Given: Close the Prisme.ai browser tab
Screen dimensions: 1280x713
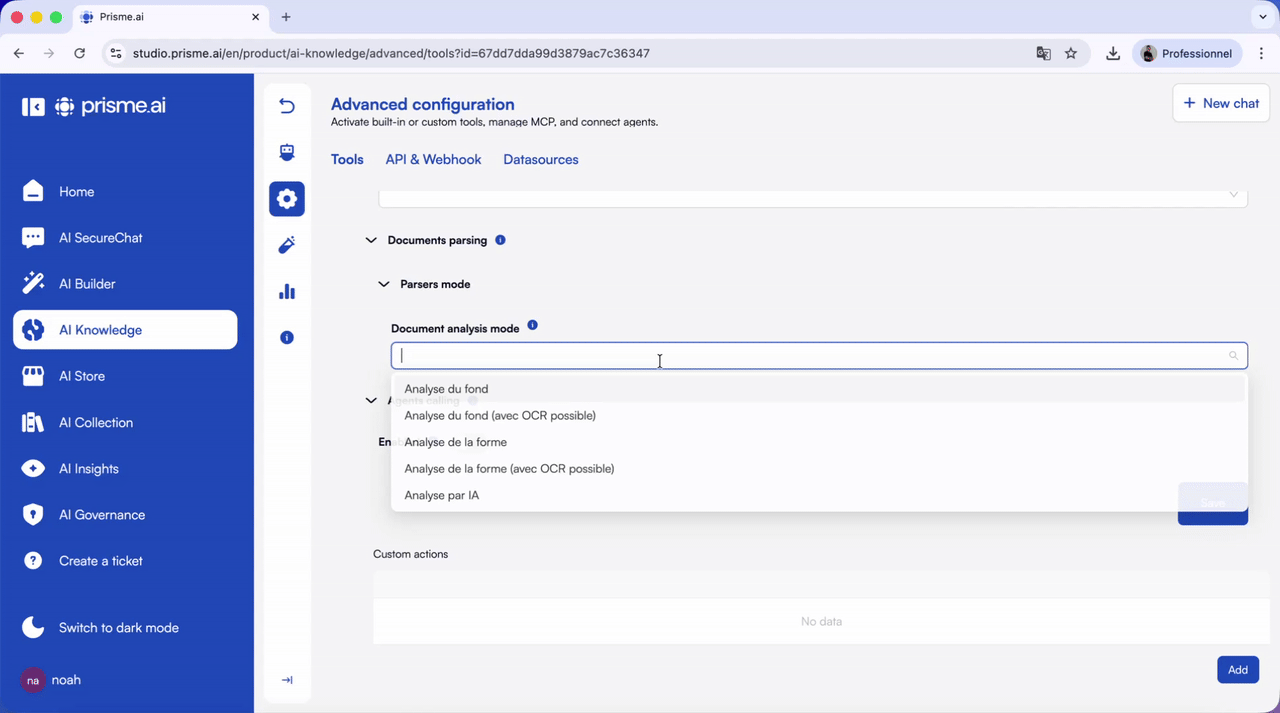Looking at the screenshot, I should [x=255, y=17].
